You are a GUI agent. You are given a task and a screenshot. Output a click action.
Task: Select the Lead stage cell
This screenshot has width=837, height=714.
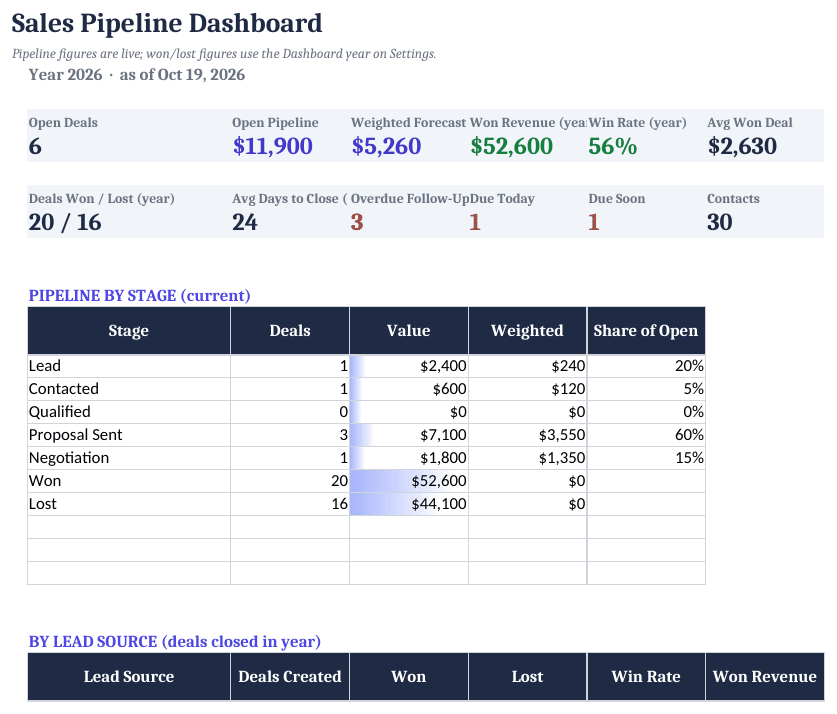[x=129, y=366]
